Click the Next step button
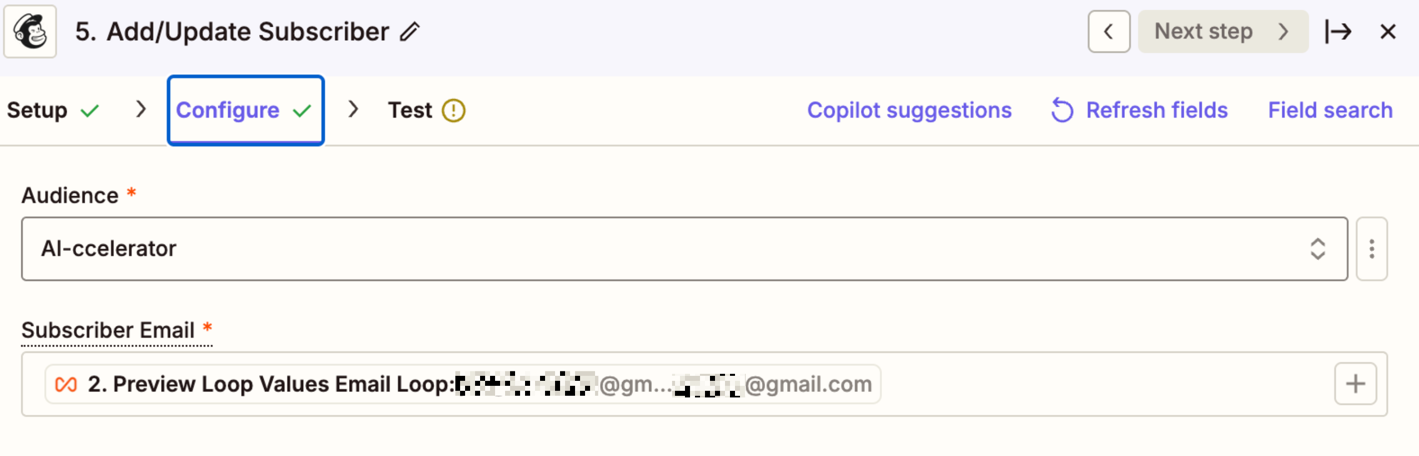 point(1223,32)
